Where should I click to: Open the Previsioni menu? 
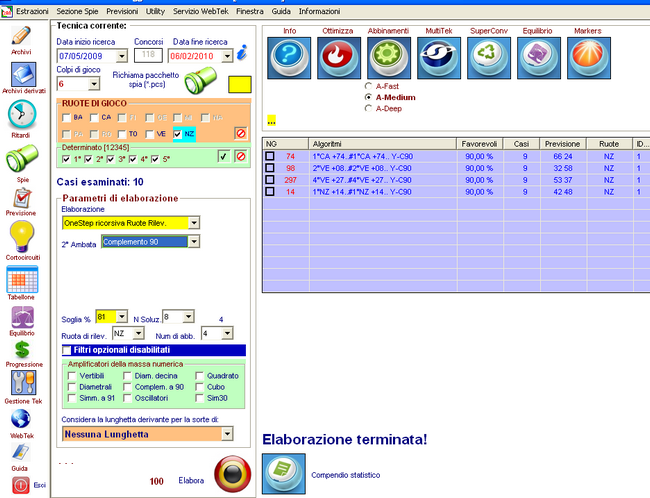pyautogui.click(x=122, y=12)
